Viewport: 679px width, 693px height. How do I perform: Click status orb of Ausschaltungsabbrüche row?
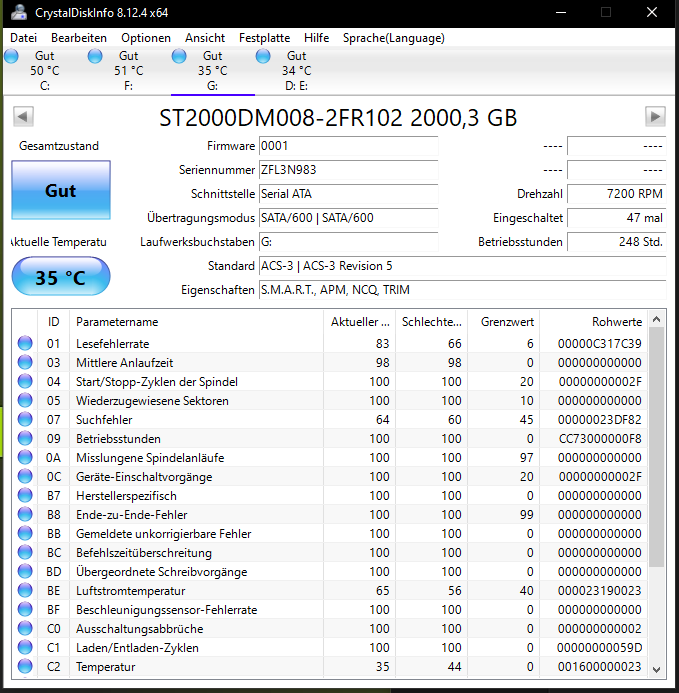(25, 628)
